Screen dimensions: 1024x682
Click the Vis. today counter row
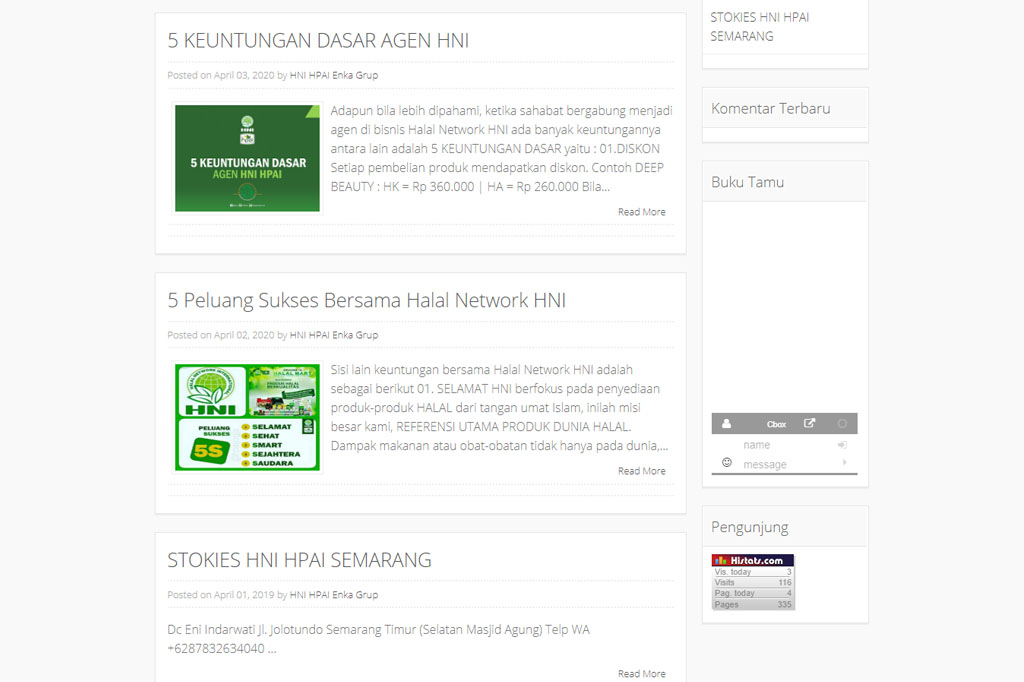point(753,572)
